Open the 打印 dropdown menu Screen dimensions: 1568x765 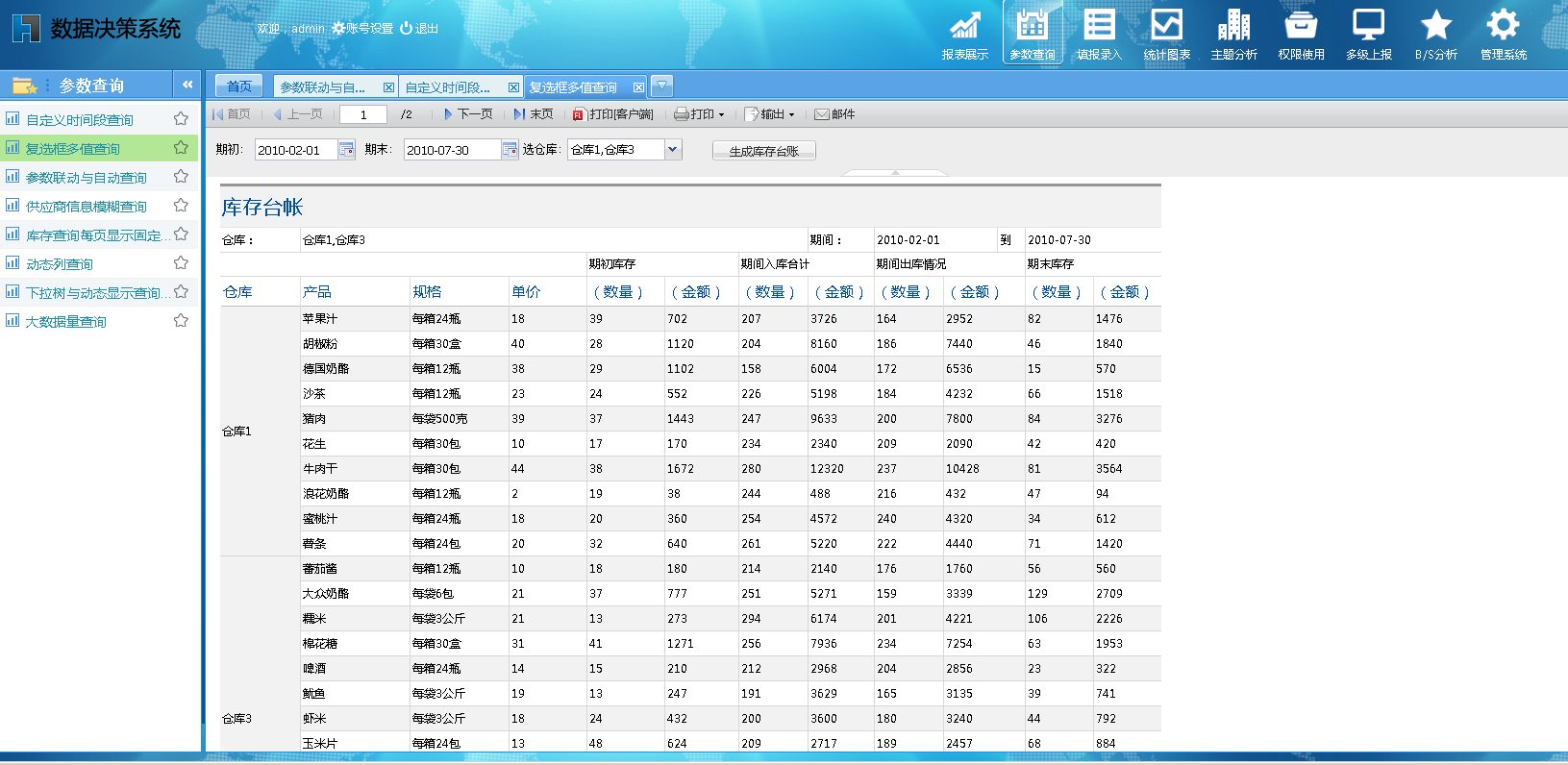click(699, 114)
